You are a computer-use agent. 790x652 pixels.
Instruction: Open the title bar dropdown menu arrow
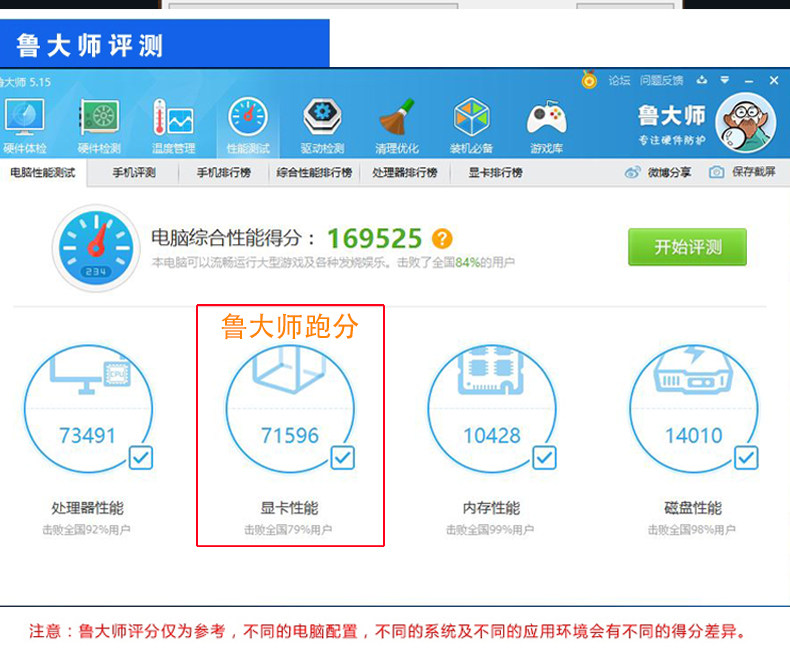pyautogui.click(x=725, y=80)
